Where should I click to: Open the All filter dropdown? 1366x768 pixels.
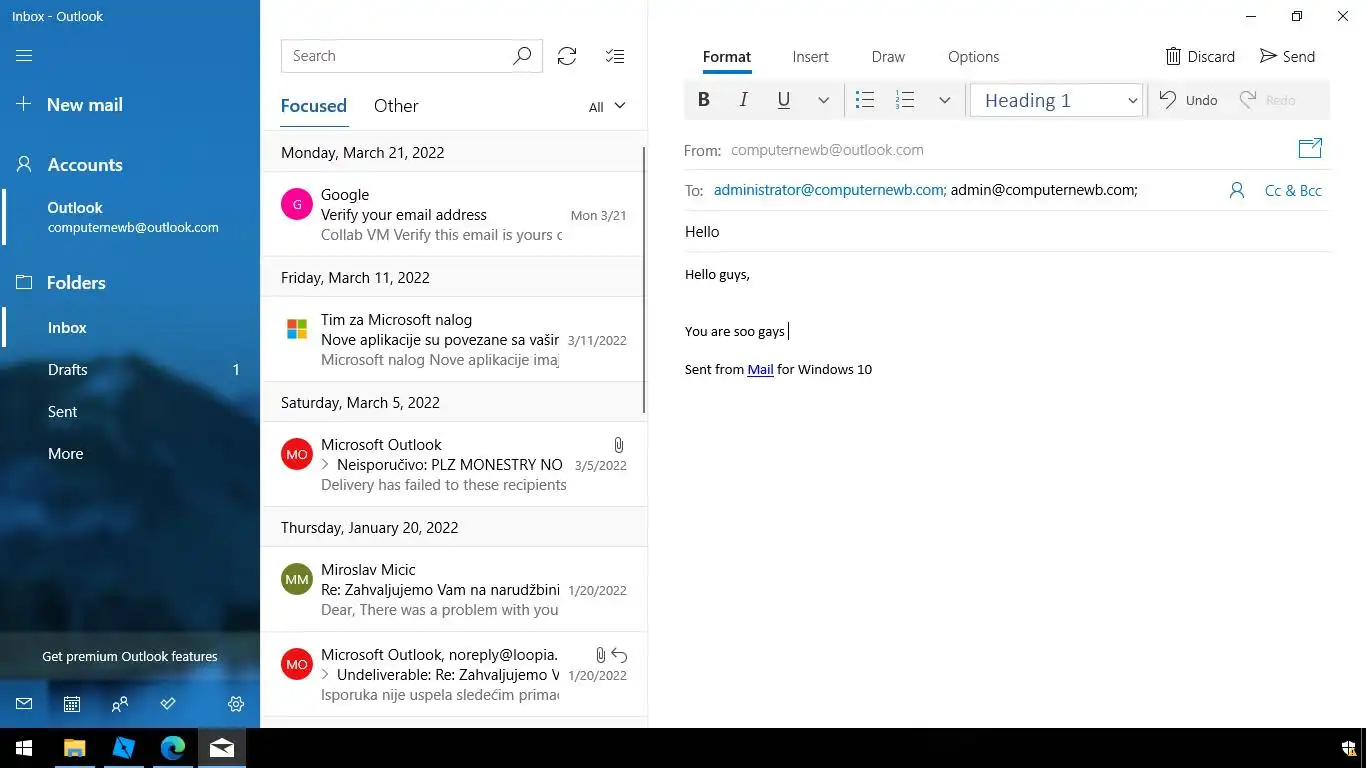(607, 107)
